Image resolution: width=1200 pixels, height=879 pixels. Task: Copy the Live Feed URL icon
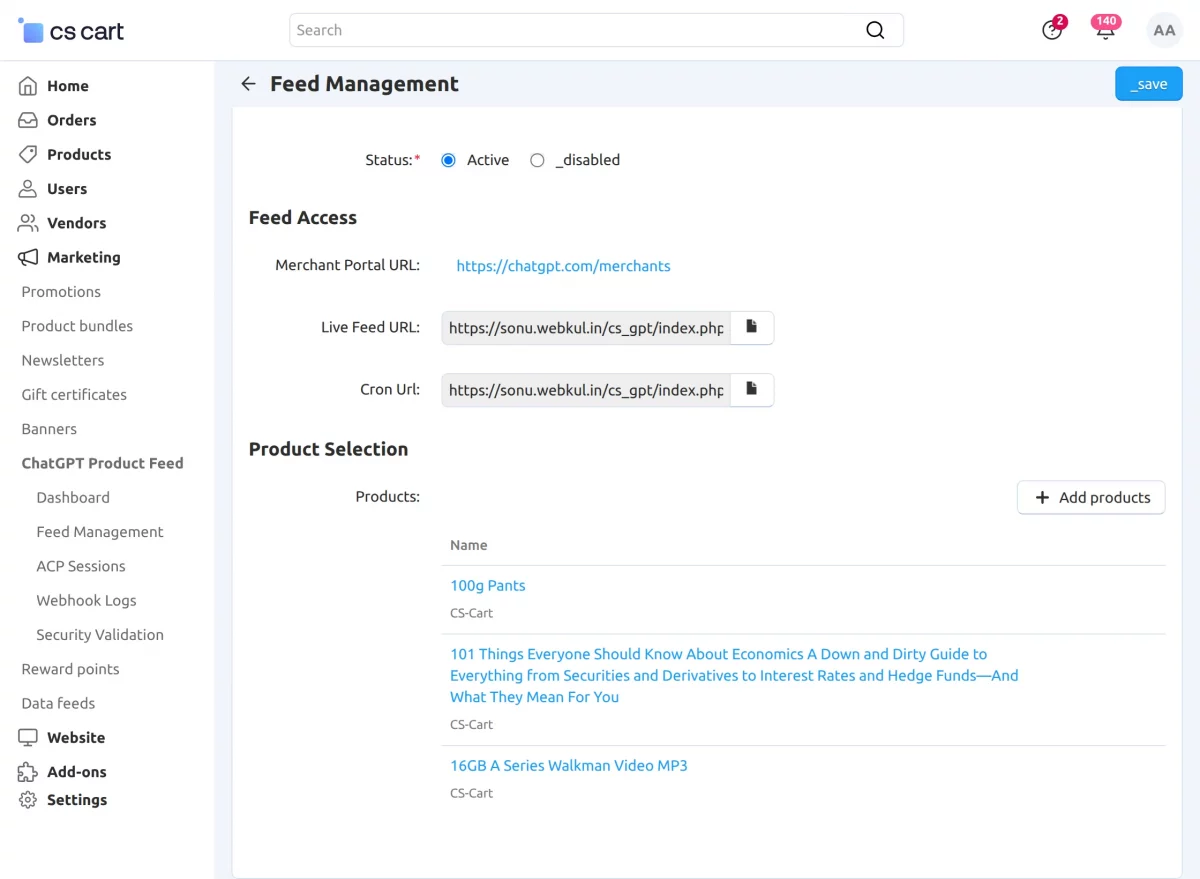pyautogui.click(x=752, y=327)
